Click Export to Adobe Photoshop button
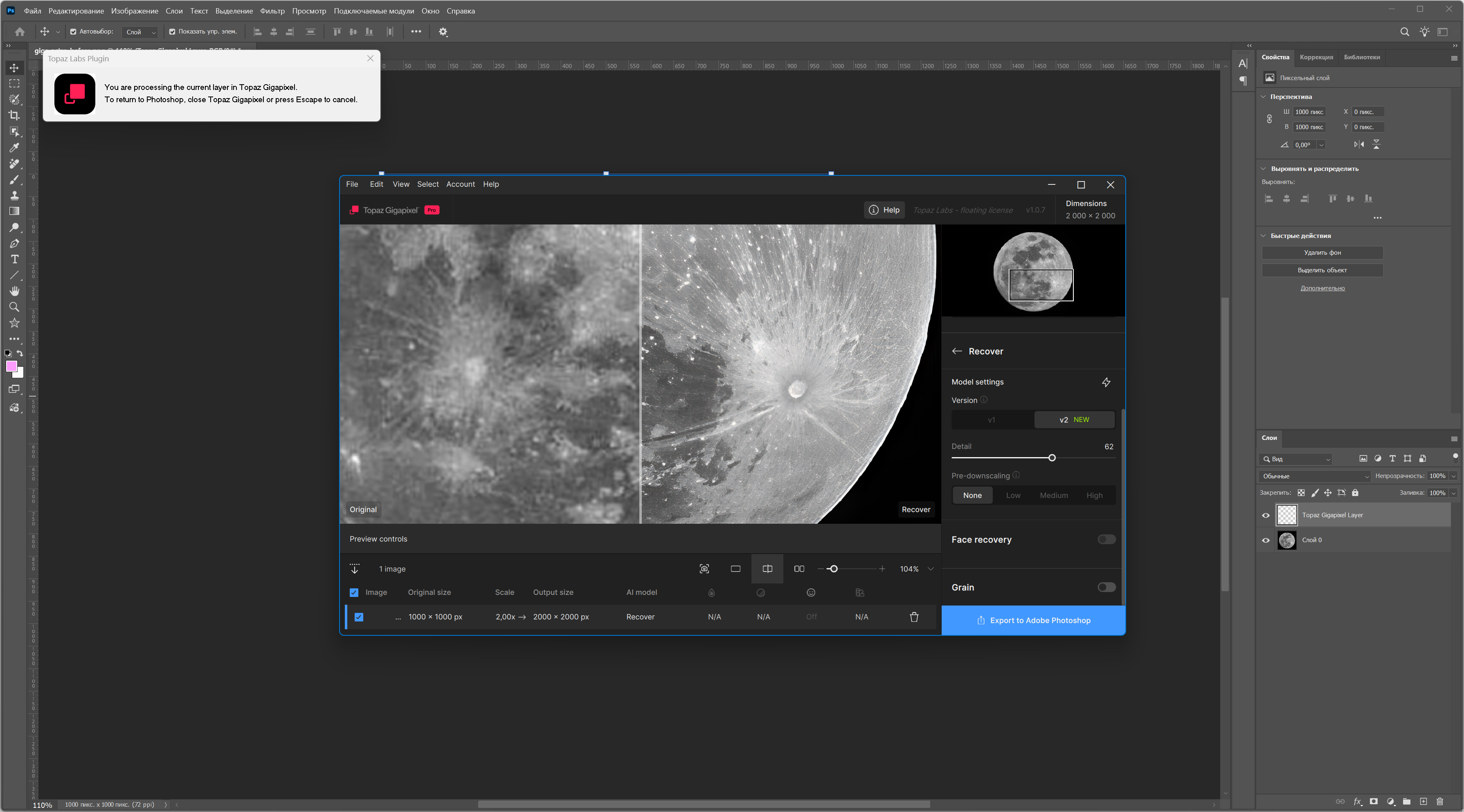This screenshot has width=1464, height=812. [x=1032, y=620]
